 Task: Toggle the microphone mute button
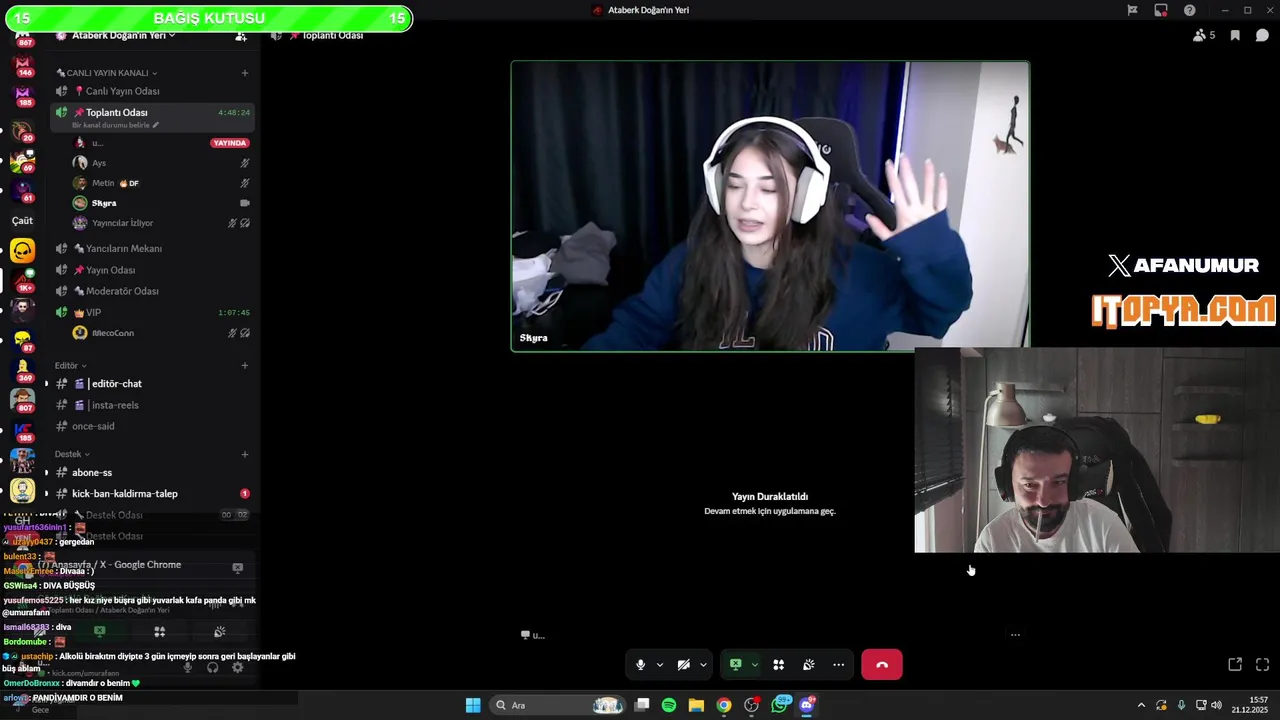[641, 665]
